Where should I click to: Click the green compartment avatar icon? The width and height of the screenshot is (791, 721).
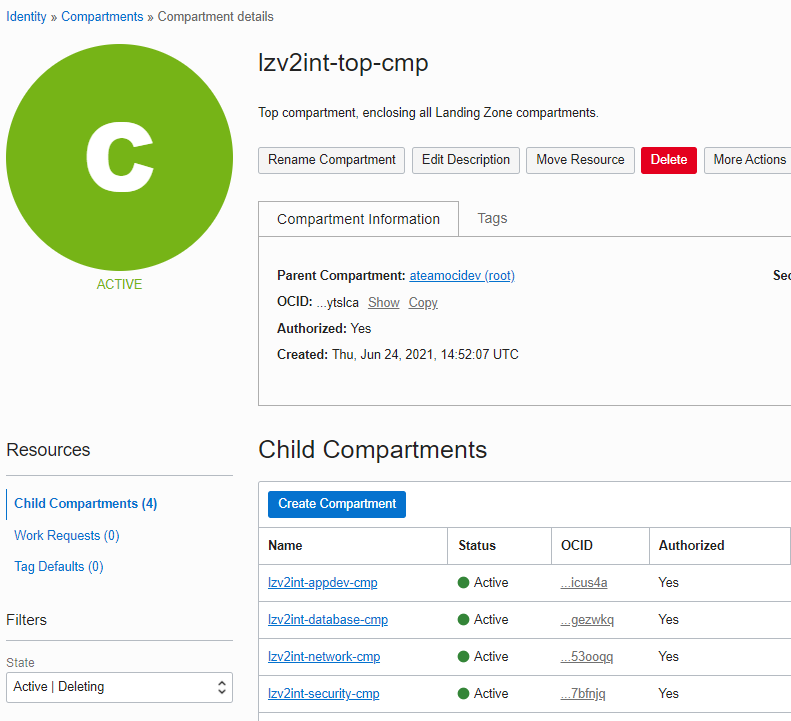[119, 158]
